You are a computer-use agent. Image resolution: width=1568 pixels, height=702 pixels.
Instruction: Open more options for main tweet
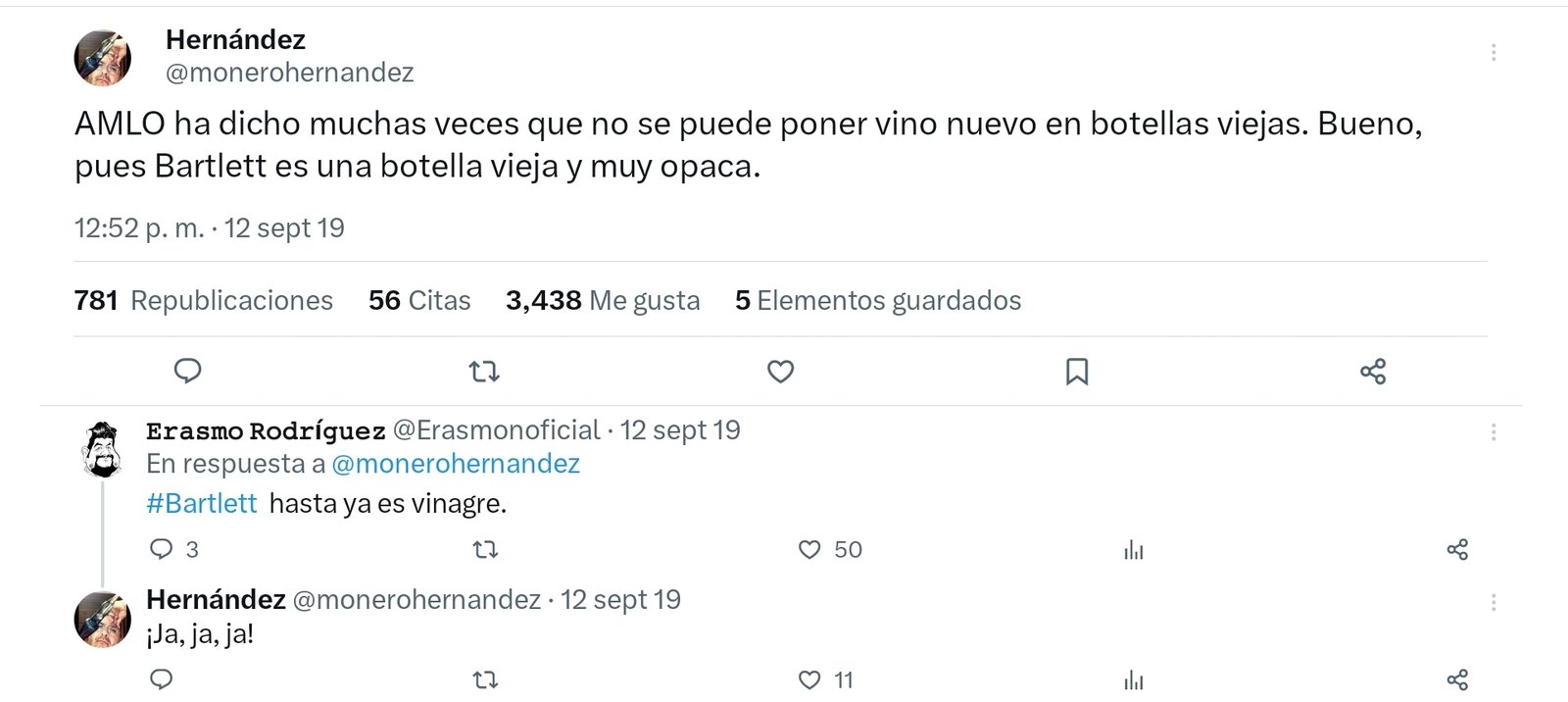coord(1493,53)
